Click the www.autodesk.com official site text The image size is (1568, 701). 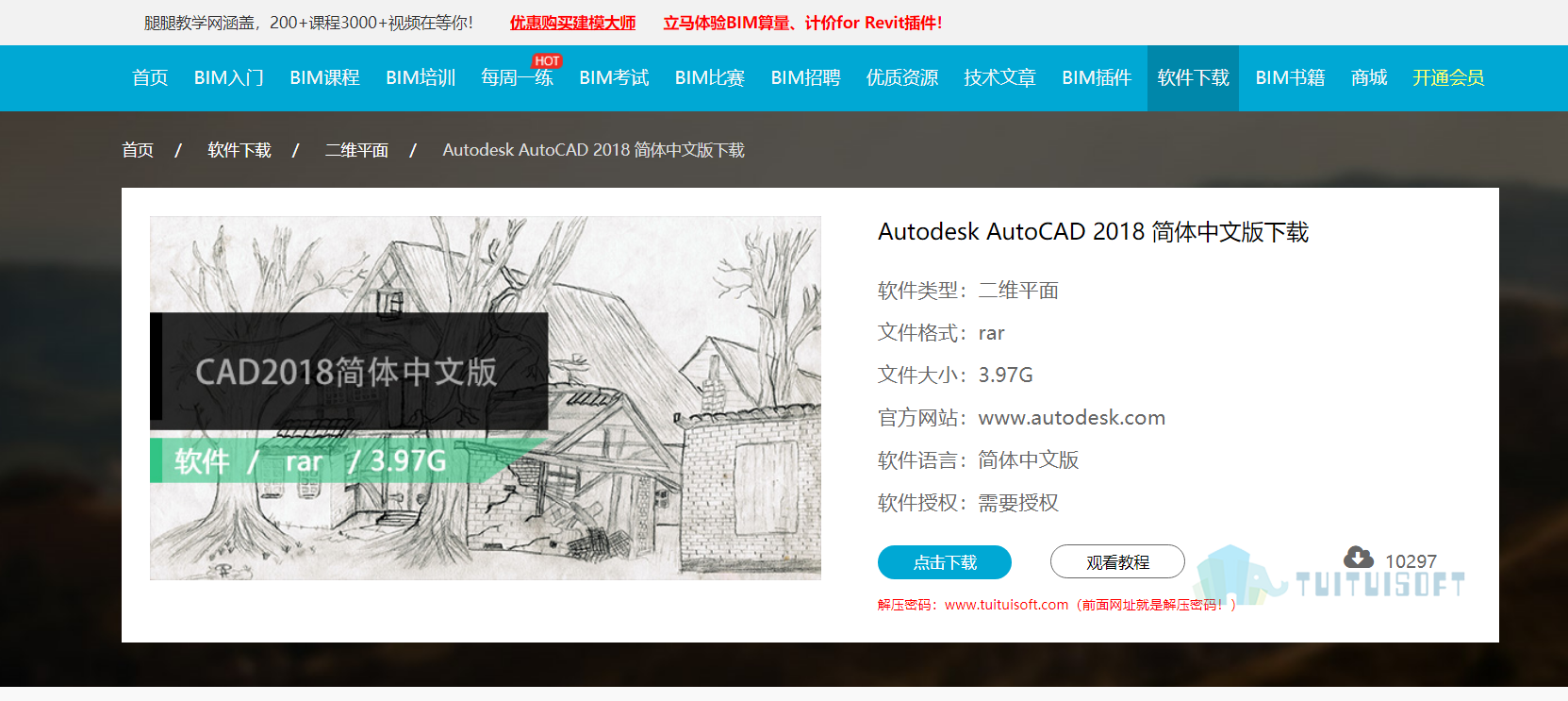point(1072,417)
